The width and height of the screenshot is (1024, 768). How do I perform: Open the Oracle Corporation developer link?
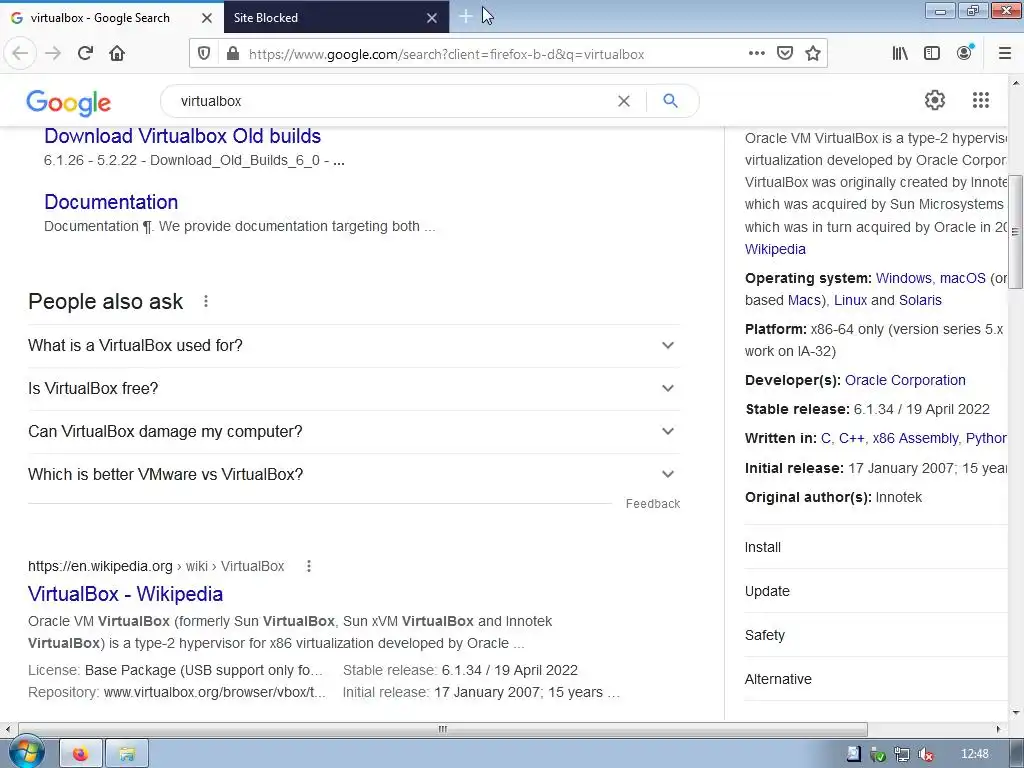coord(905,380)
